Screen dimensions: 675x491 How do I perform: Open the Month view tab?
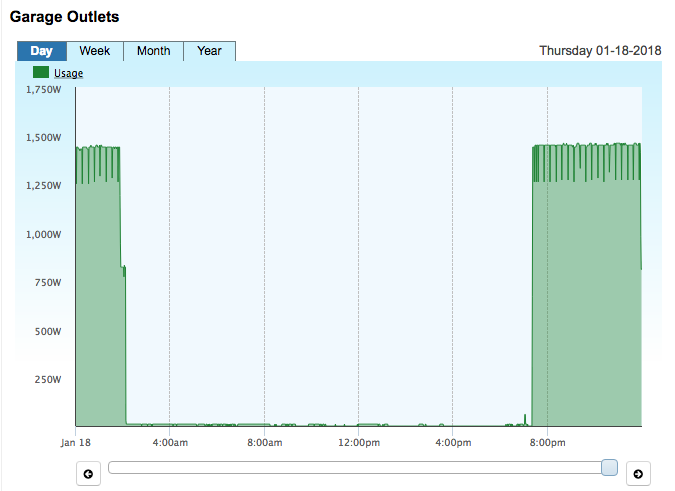[x=154, y=51]
